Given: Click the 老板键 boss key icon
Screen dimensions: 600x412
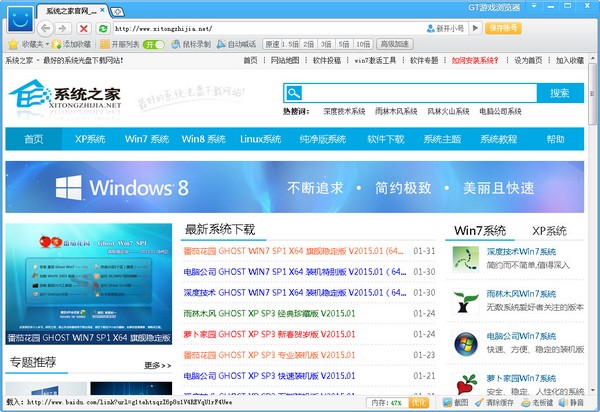Looking at the screenshot, I should [x=537, y=403].
